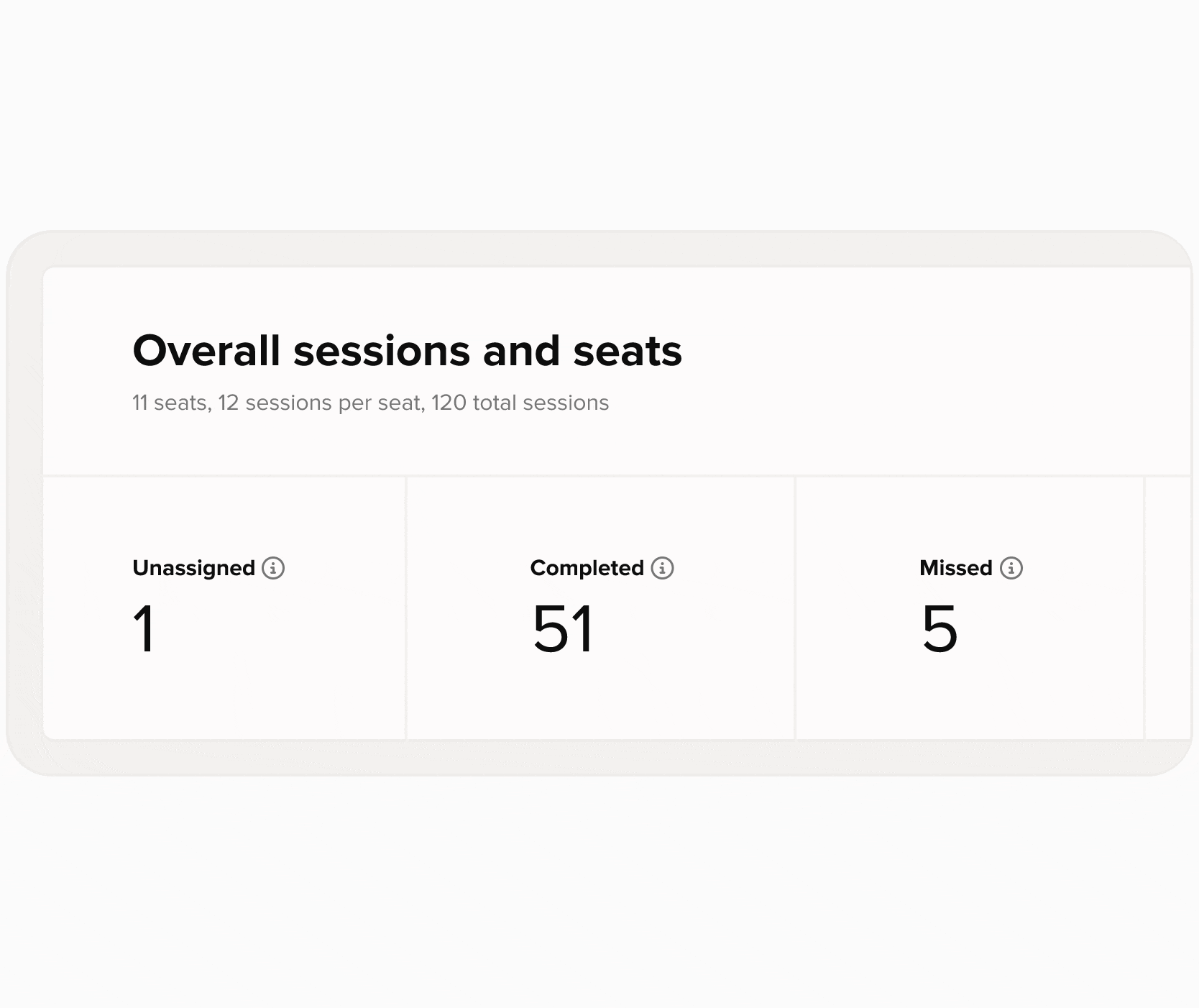Click the word 'sessions' in the heading
The image size is (1199, 1008).
[381, 351]
